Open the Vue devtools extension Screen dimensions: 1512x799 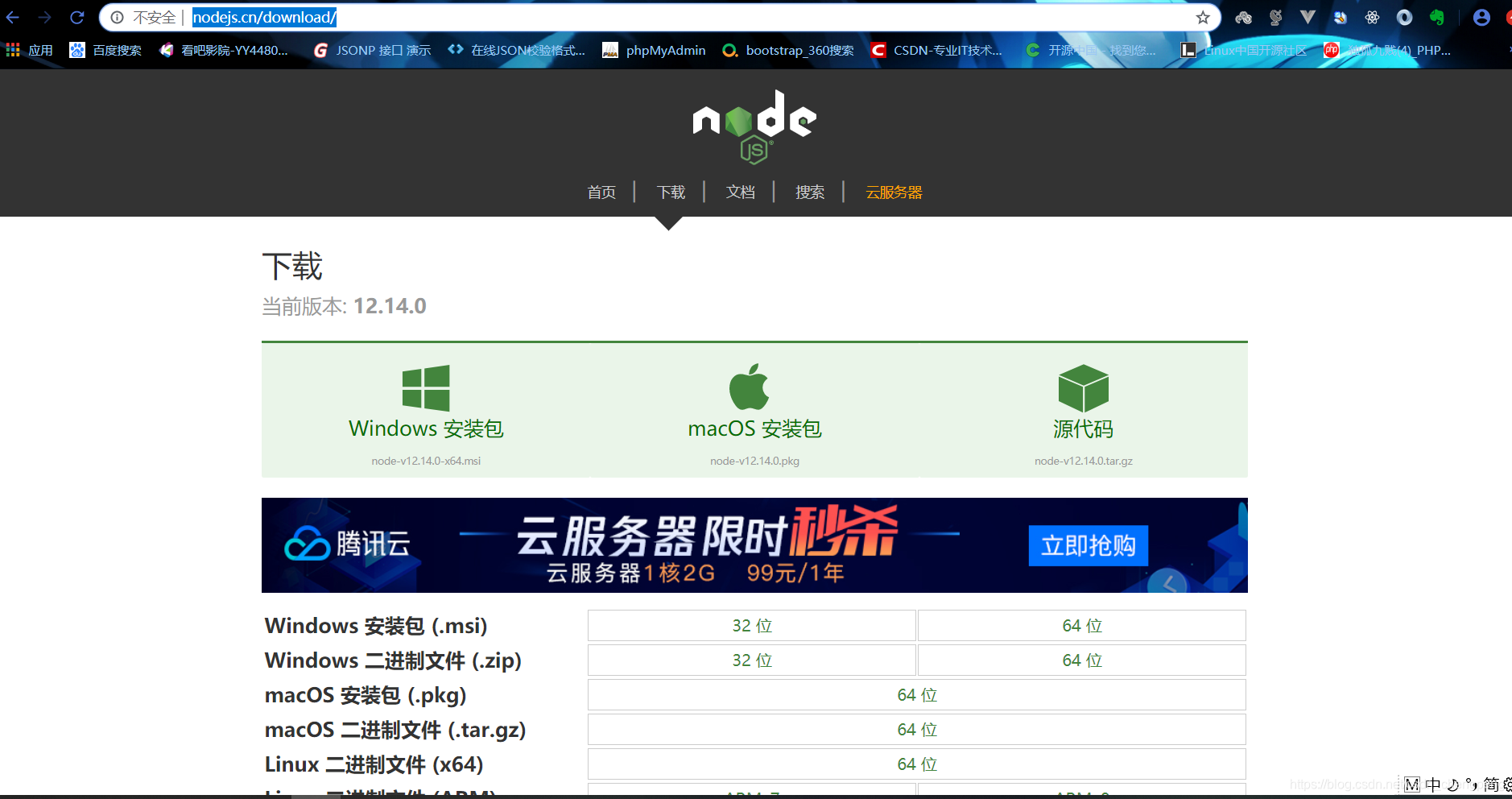[x=1308, y=17]
